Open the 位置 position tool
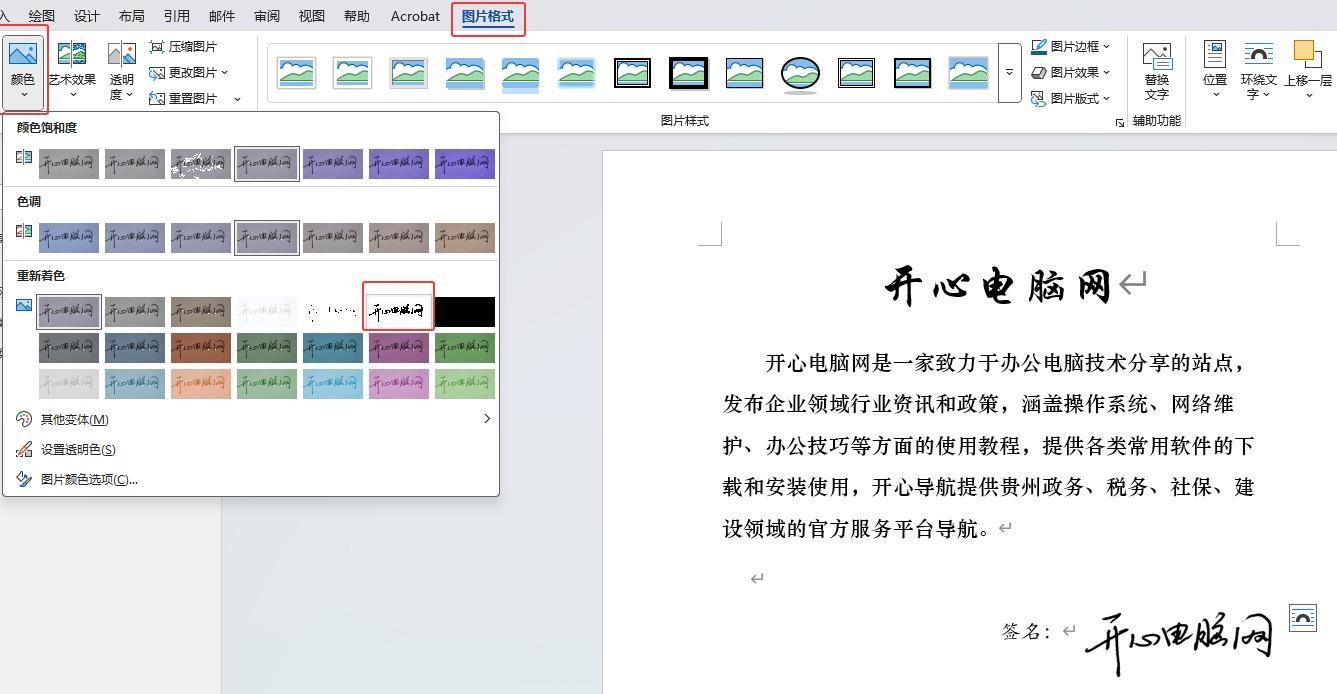 (1215, 54)
